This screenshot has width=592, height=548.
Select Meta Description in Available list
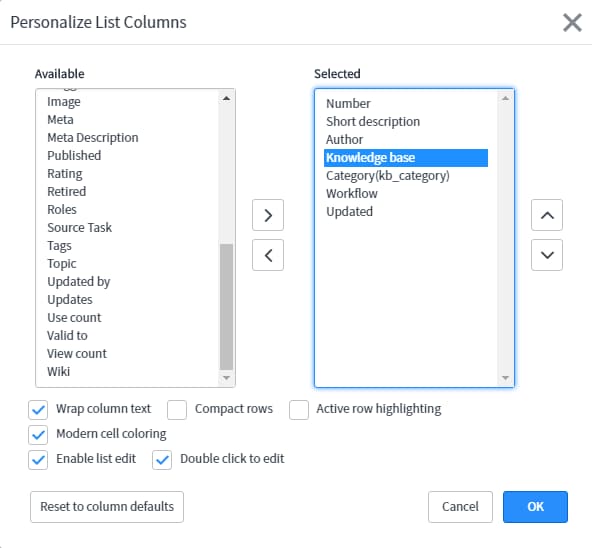click(x=93, y=137)
